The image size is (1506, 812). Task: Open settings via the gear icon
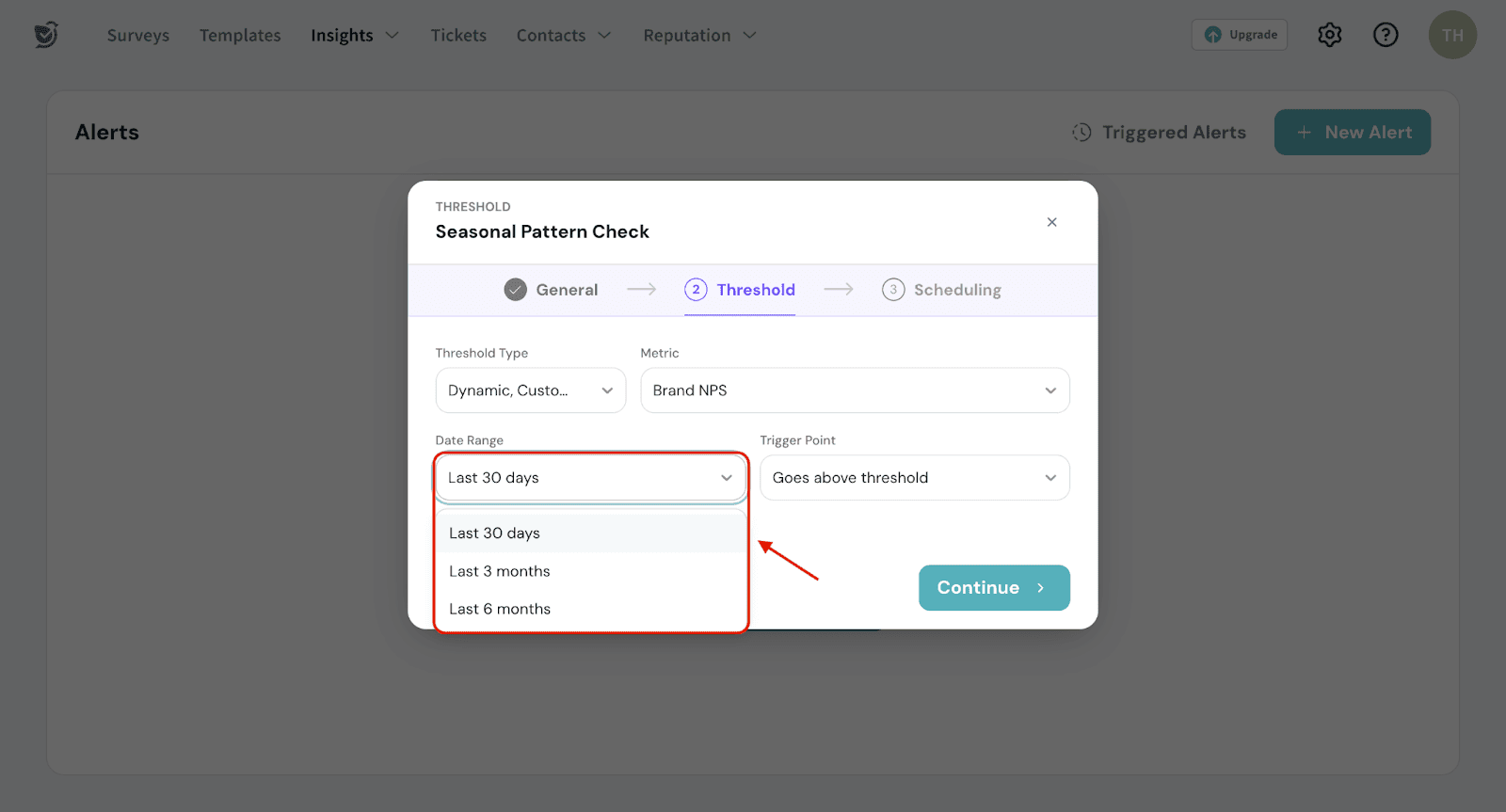click(x=1329, y=35)
